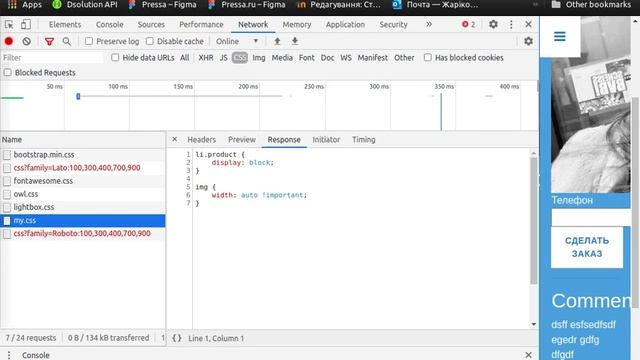Filter requests by Manifest
Image resolution: width=640 pixels, height=360 pixels.
[373, 58]
